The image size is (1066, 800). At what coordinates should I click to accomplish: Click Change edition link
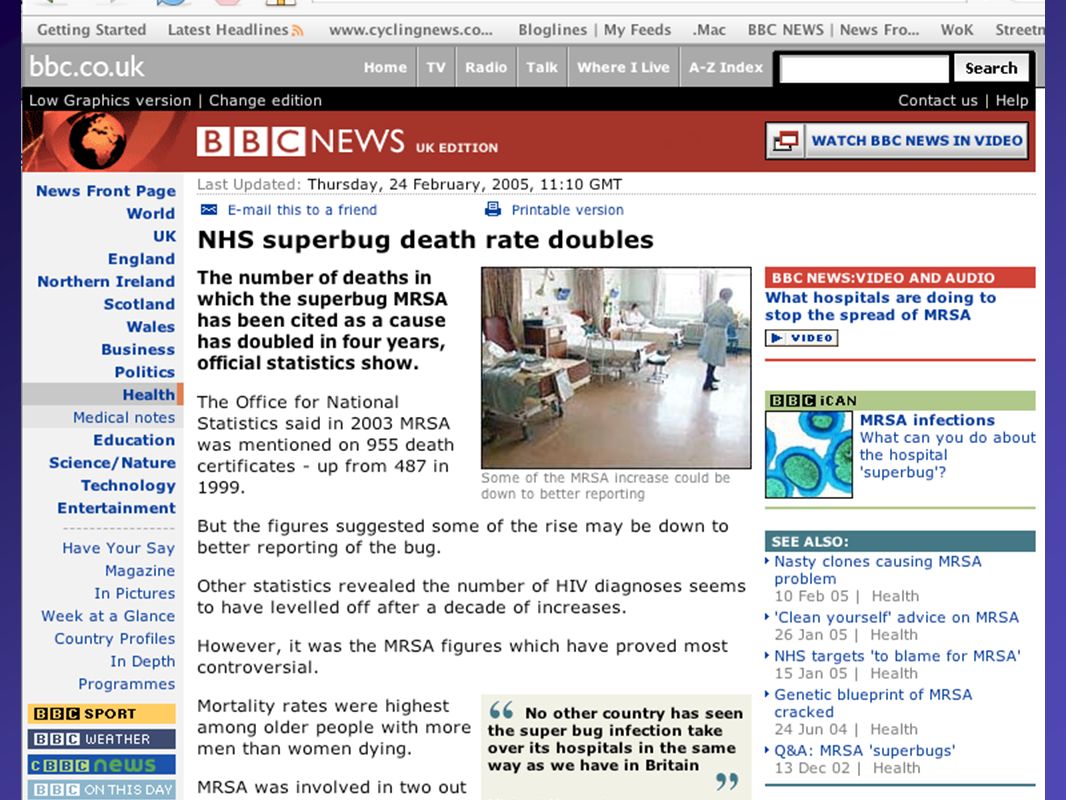tap(265, 101)
